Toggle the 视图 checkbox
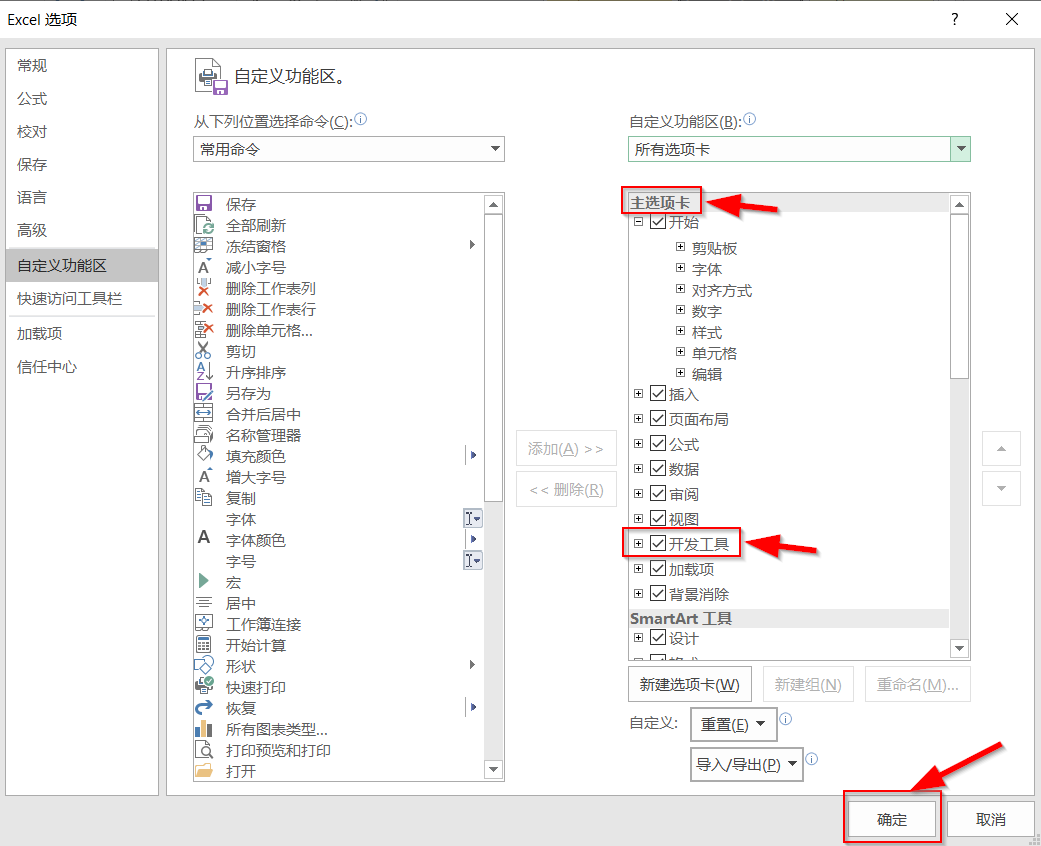The image size is (1041, 846). pos(658,519)
